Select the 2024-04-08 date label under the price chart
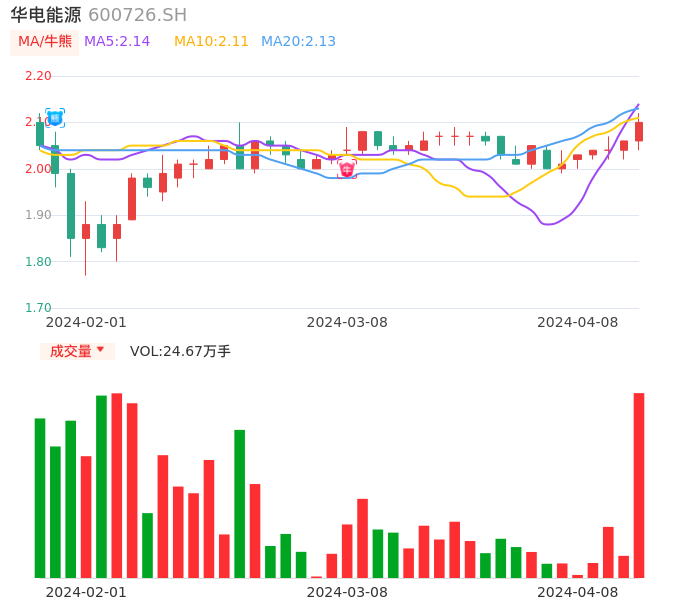Viewport: 686px width, 606px height. (578, 322)
